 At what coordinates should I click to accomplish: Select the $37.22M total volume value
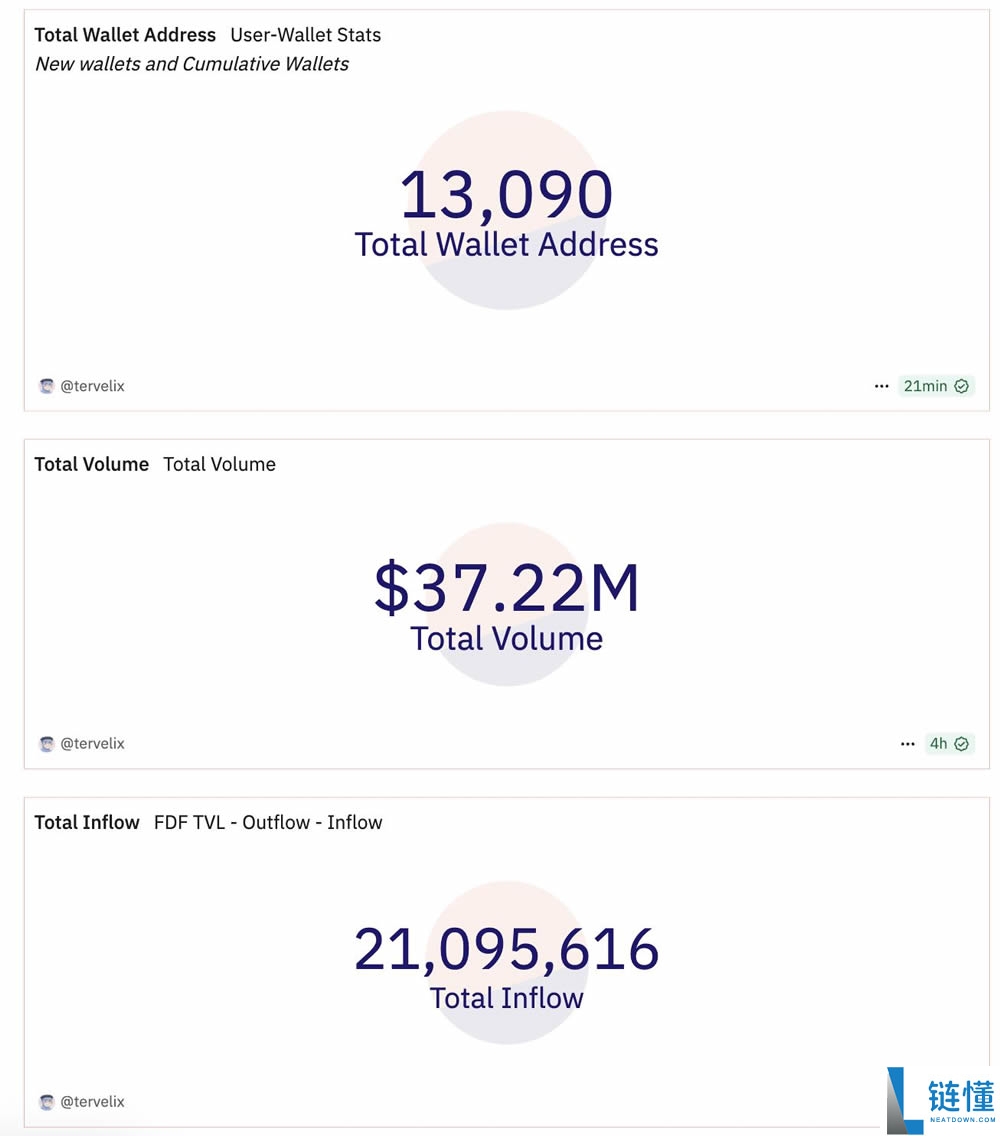(x=506, y=588)
